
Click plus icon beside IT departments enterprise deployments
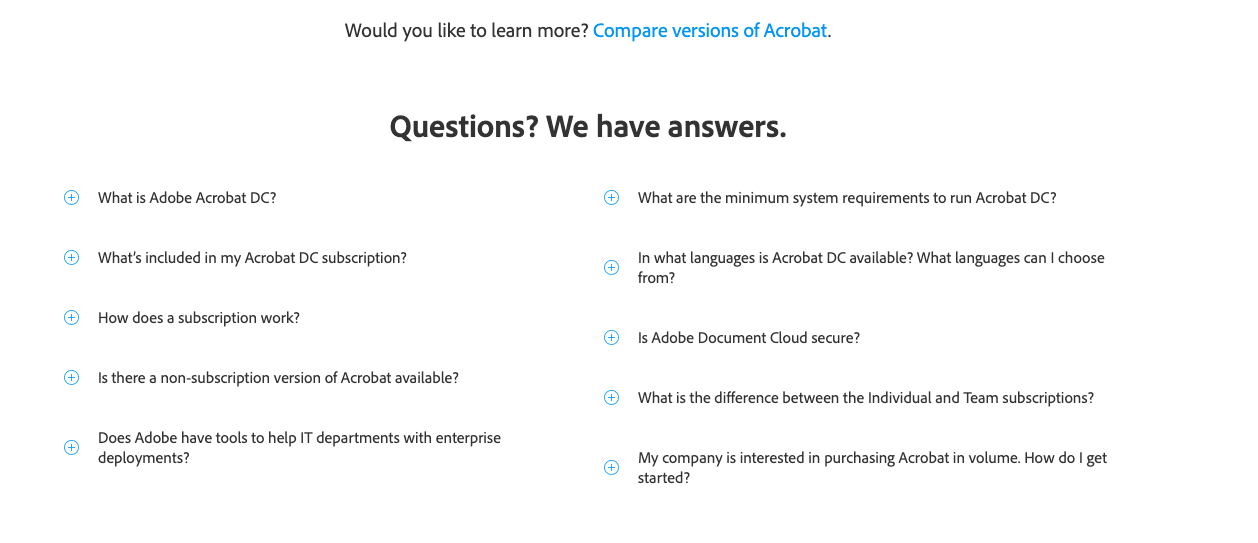71,448
